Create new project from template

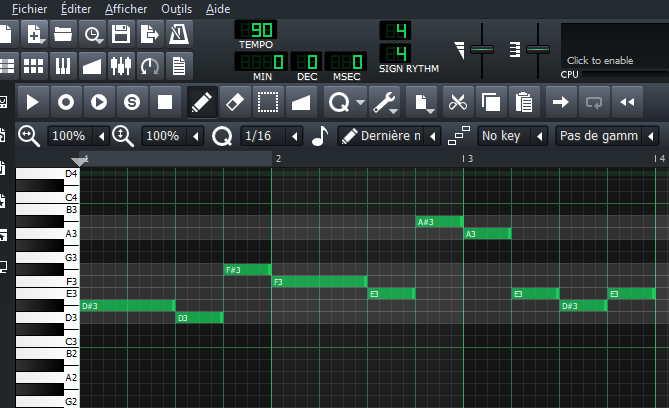click(35, 34)
